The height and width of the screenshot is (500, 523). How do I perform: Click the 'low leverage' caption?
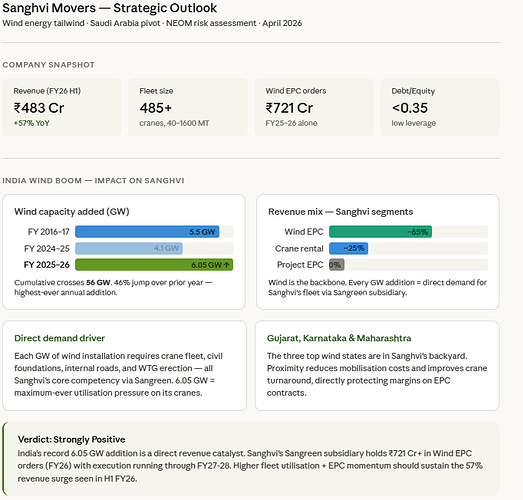point(414,123)
